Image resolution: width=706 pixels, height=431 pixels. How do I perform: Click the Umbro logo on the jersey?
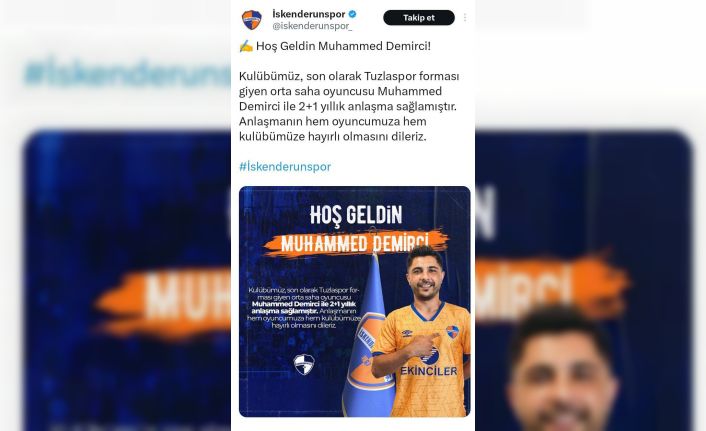[x=407, y=333]
